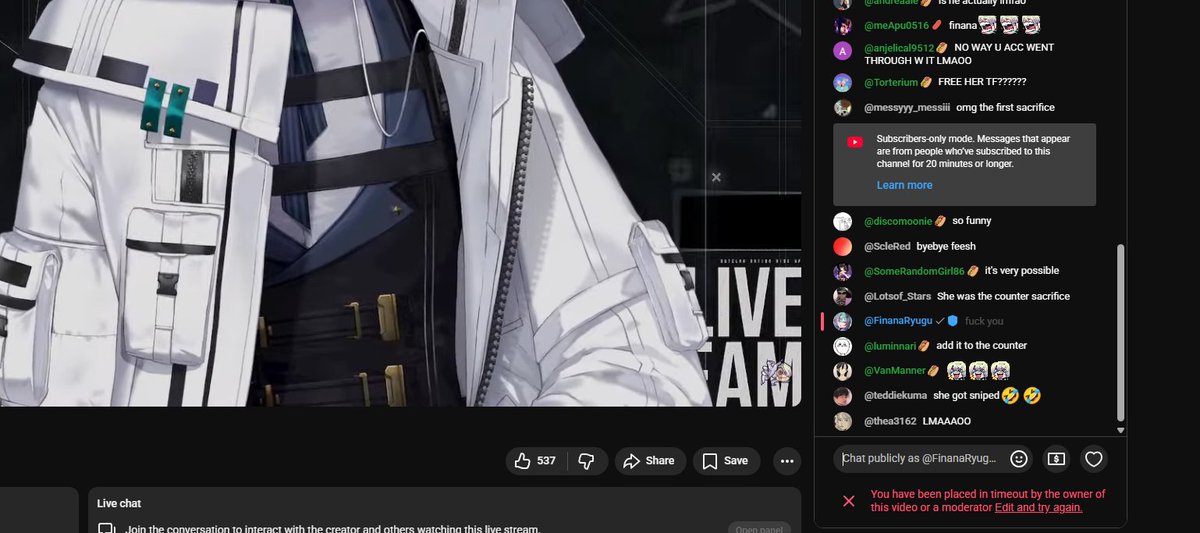Open 'Learn more' about subscribers-only mode
This screenshot has height=533, width=1200.
904,185
